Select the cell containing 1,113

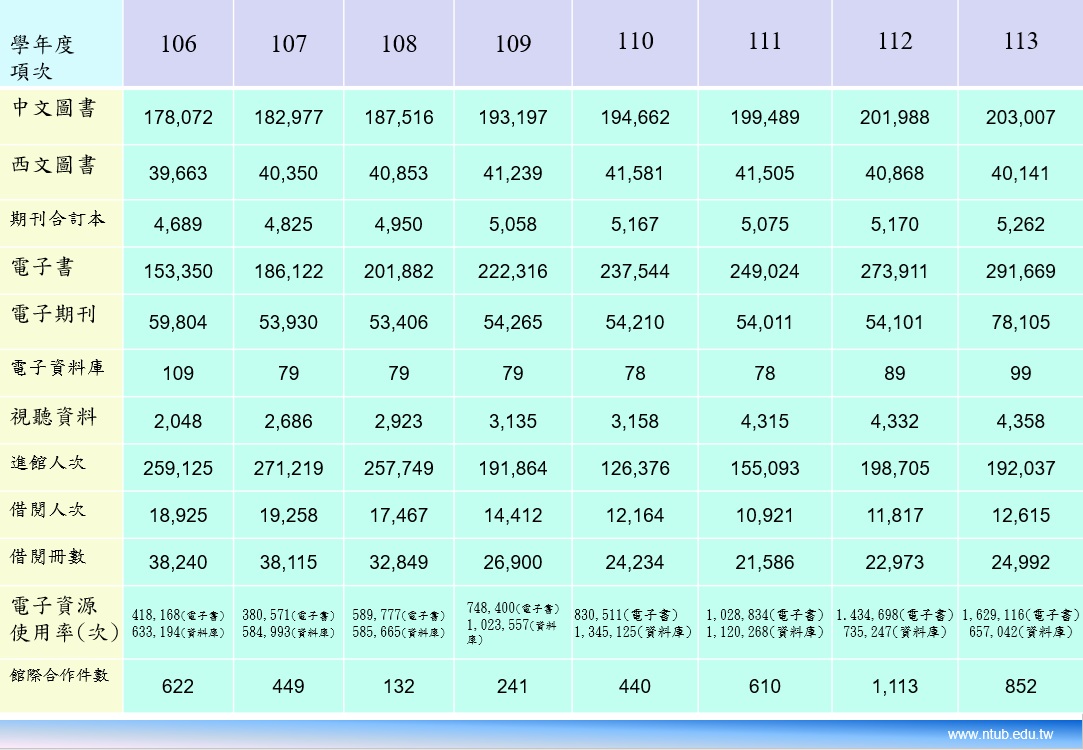[894, 686]
